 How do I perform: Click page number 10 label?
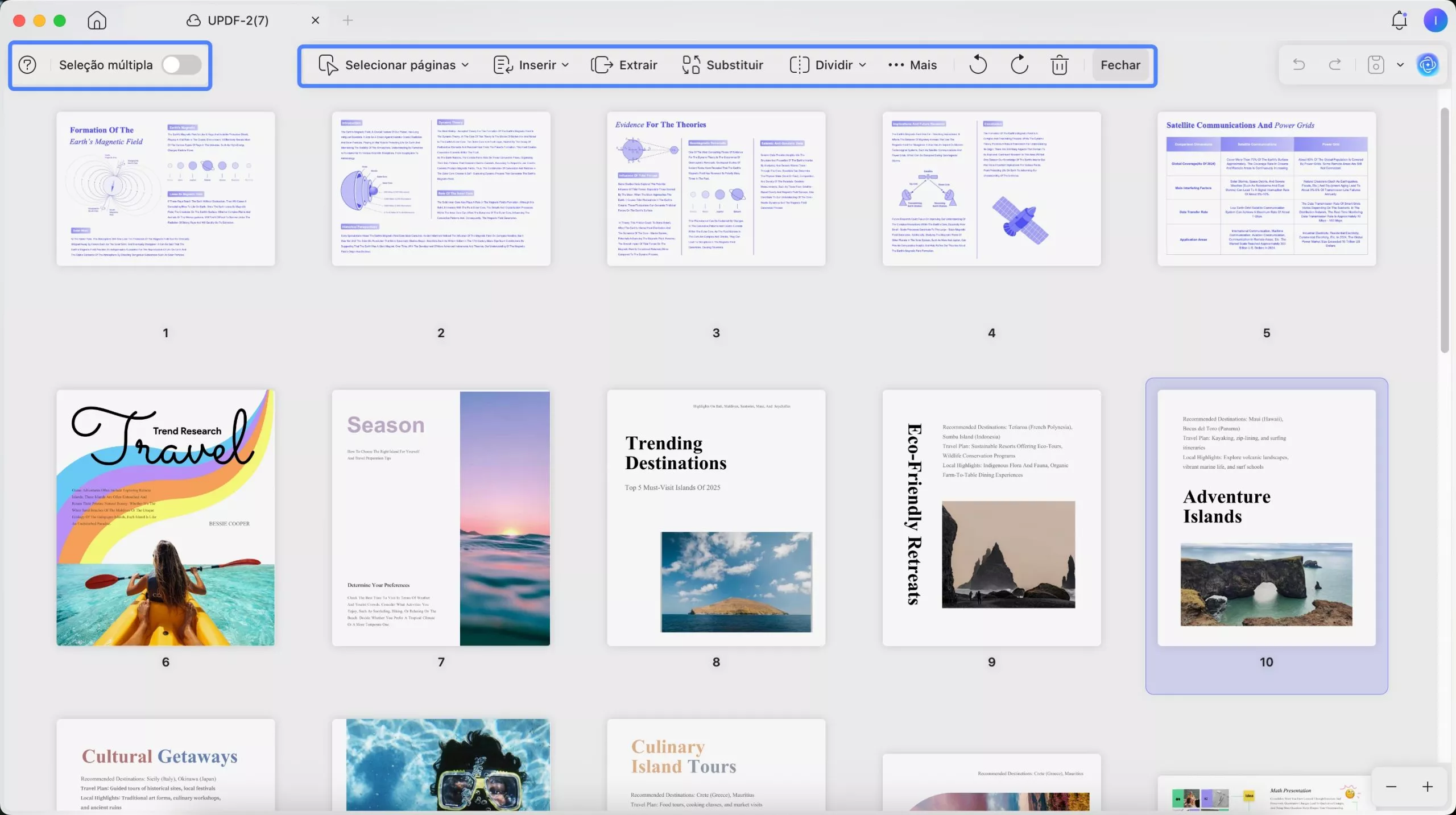coord(1267,662)
